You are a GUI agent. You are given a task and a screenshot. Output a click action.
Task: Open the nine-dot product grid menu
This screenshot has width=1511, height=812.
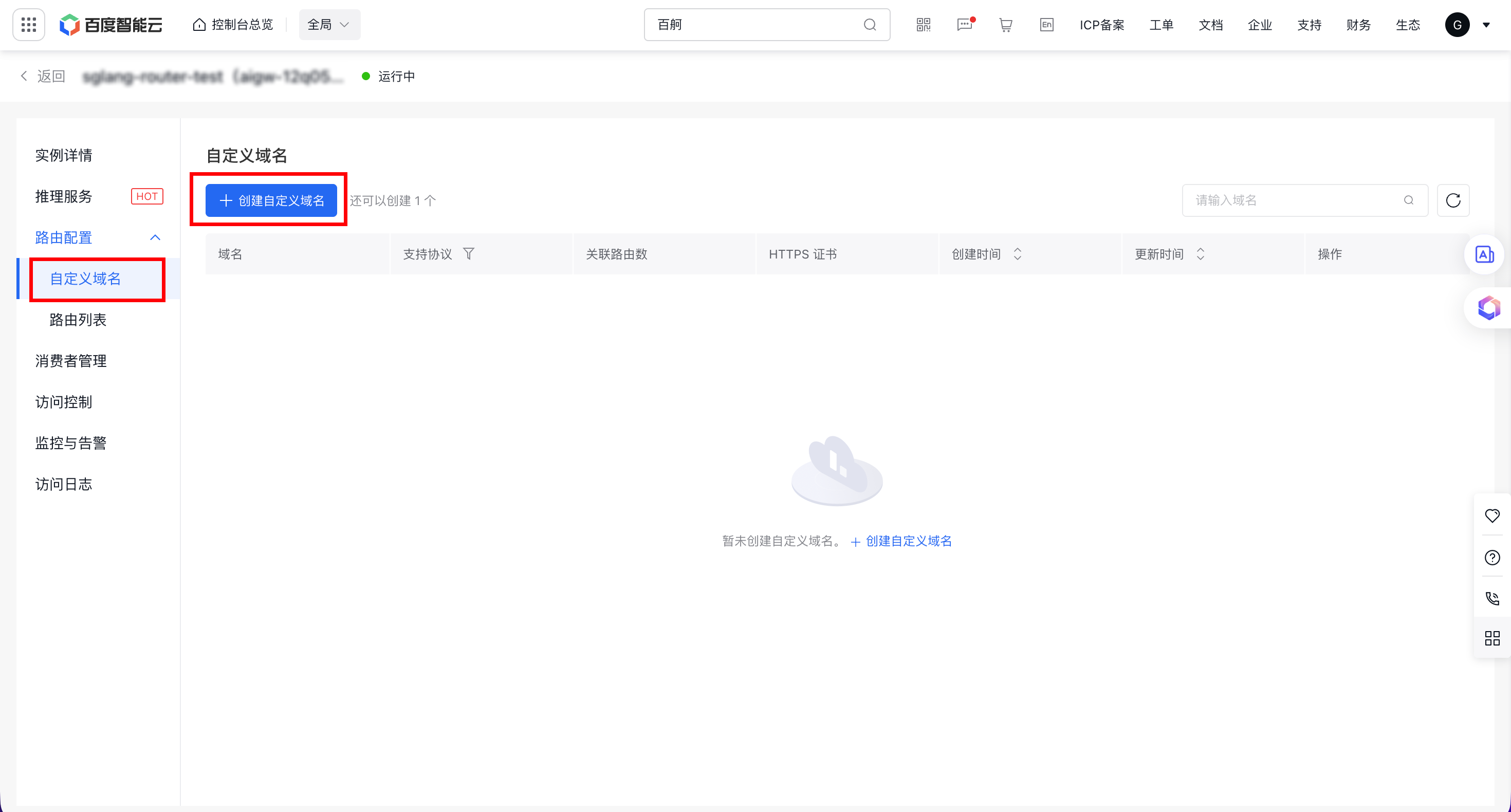29,25
